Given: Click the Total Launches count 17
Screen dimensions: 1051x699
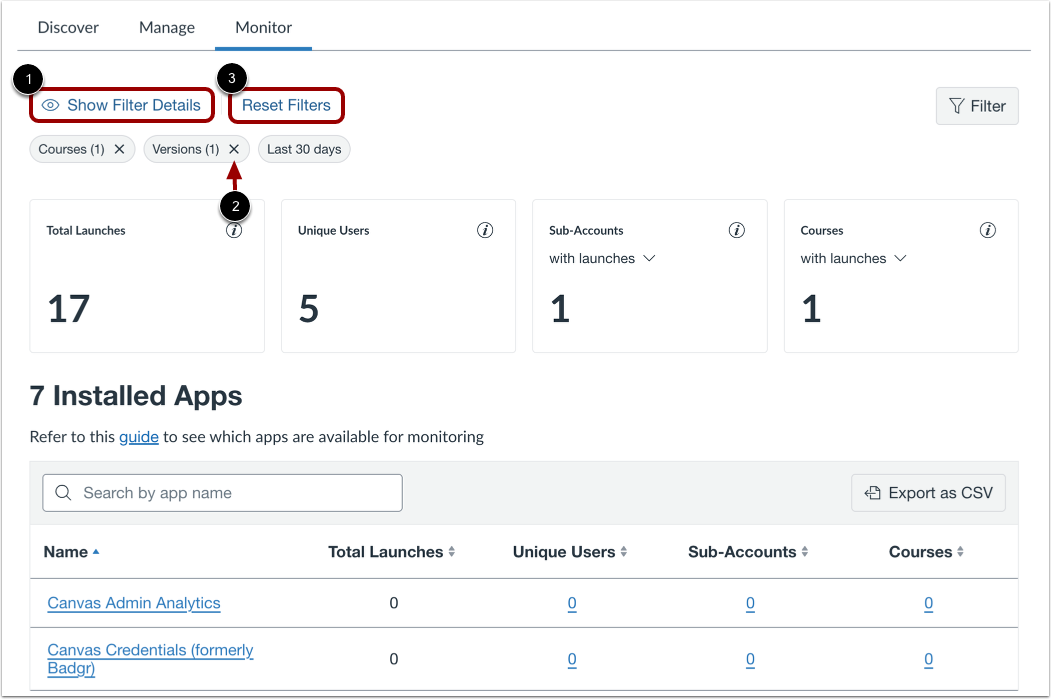Looking at the screenshot, I should tap(68, 309).
